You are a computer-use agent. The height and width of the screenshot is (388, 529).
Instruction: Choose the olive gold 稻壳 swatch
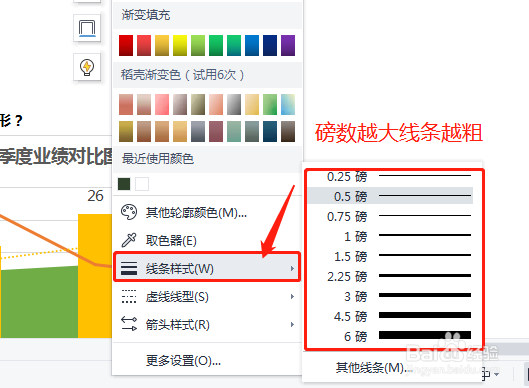126,132
